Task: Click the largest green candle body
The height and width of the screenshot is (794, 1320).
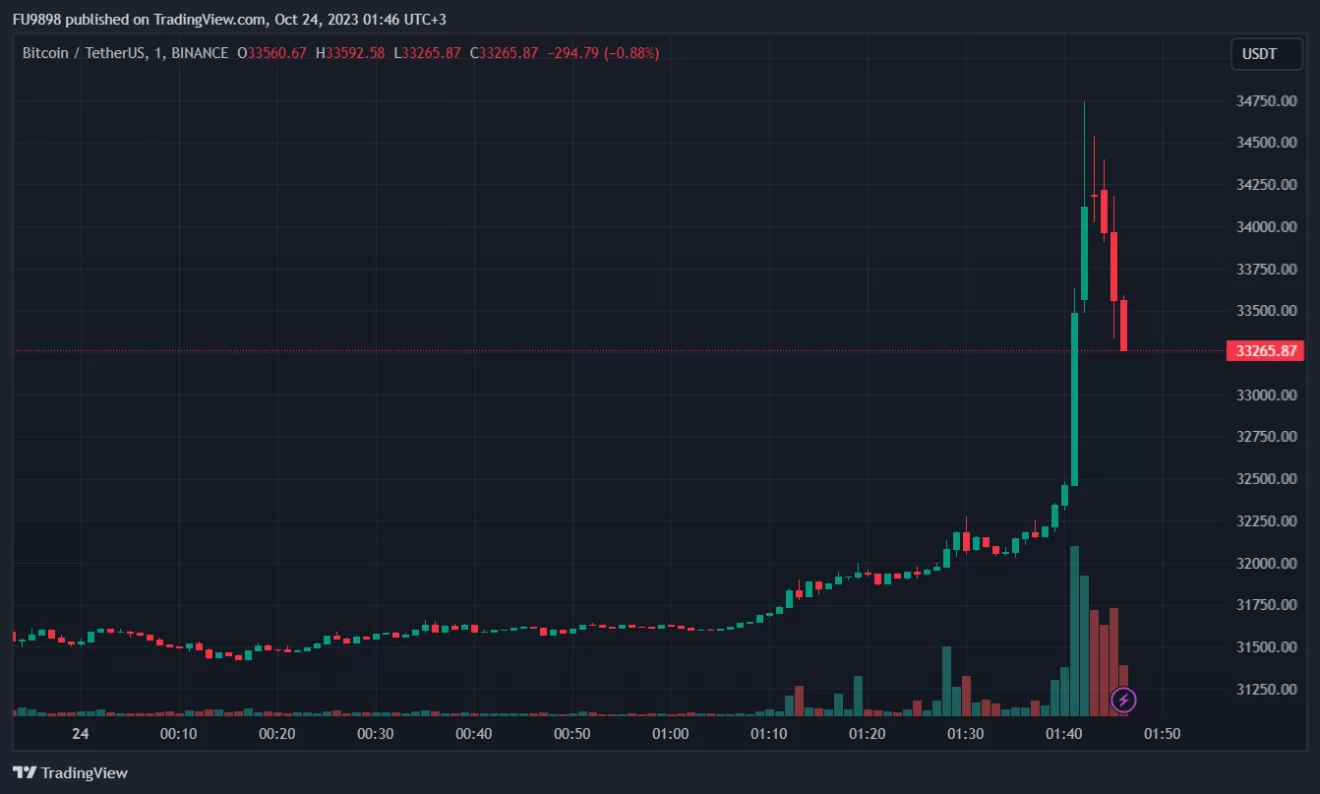Action: [1074, 400]
